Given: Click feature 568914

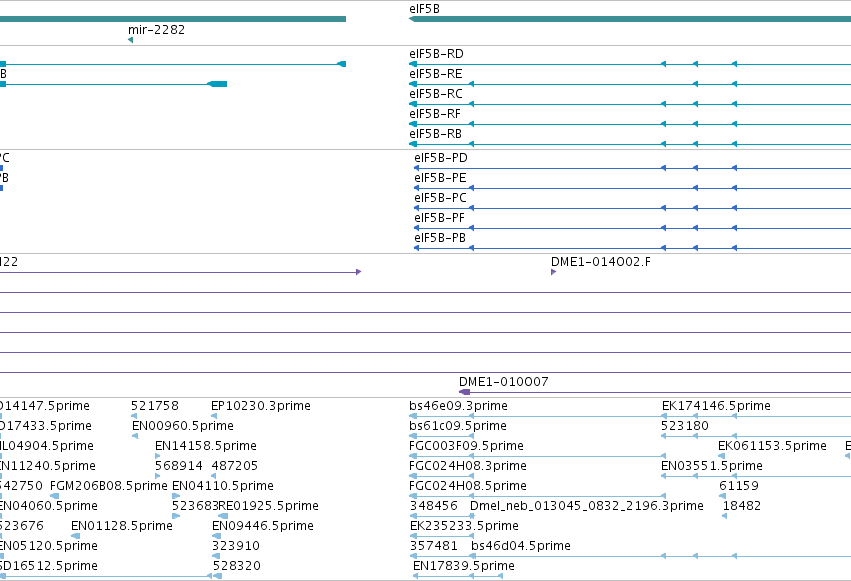Looking at the screenshot, I should (179, 466).
